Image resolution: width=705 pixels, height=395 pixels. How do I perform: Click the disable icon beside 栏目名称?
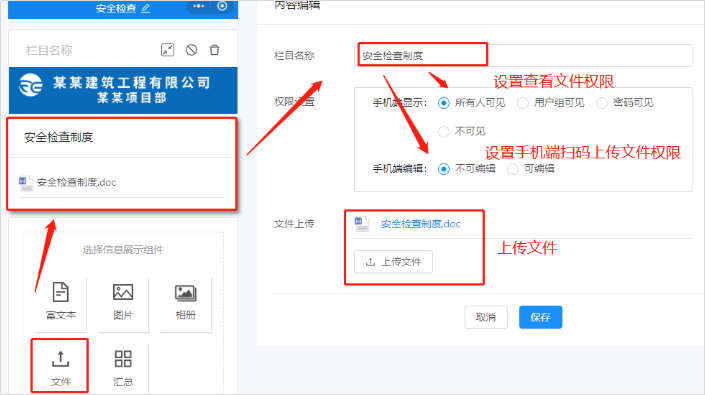point(192,50)
